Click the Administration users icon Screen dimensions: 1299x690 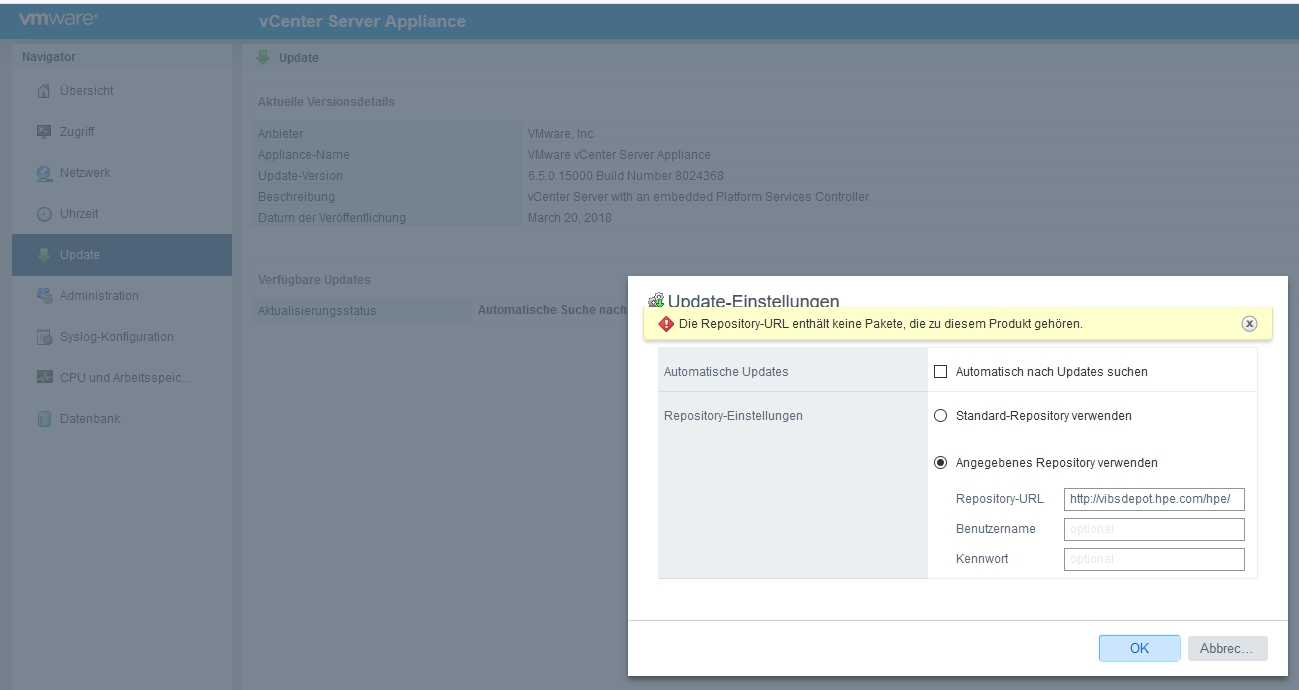coord(43,296)
